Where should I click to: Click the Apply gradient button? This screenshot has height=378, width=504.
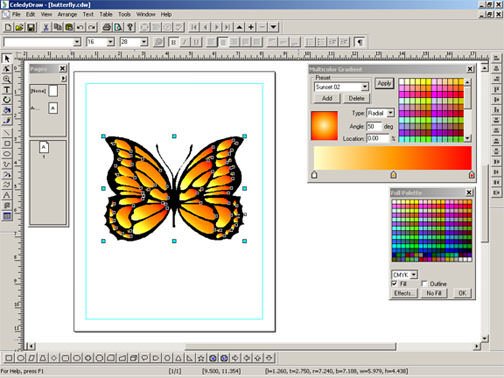[384, 83]
